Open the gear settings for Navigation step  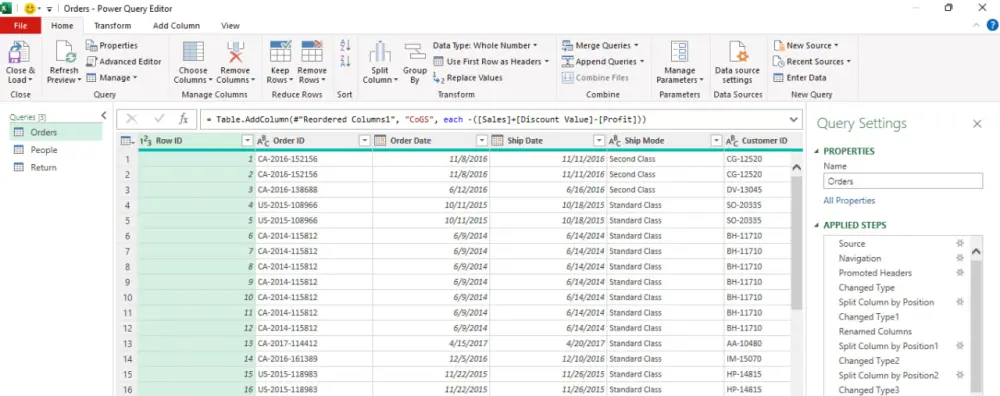click(959, 258)
